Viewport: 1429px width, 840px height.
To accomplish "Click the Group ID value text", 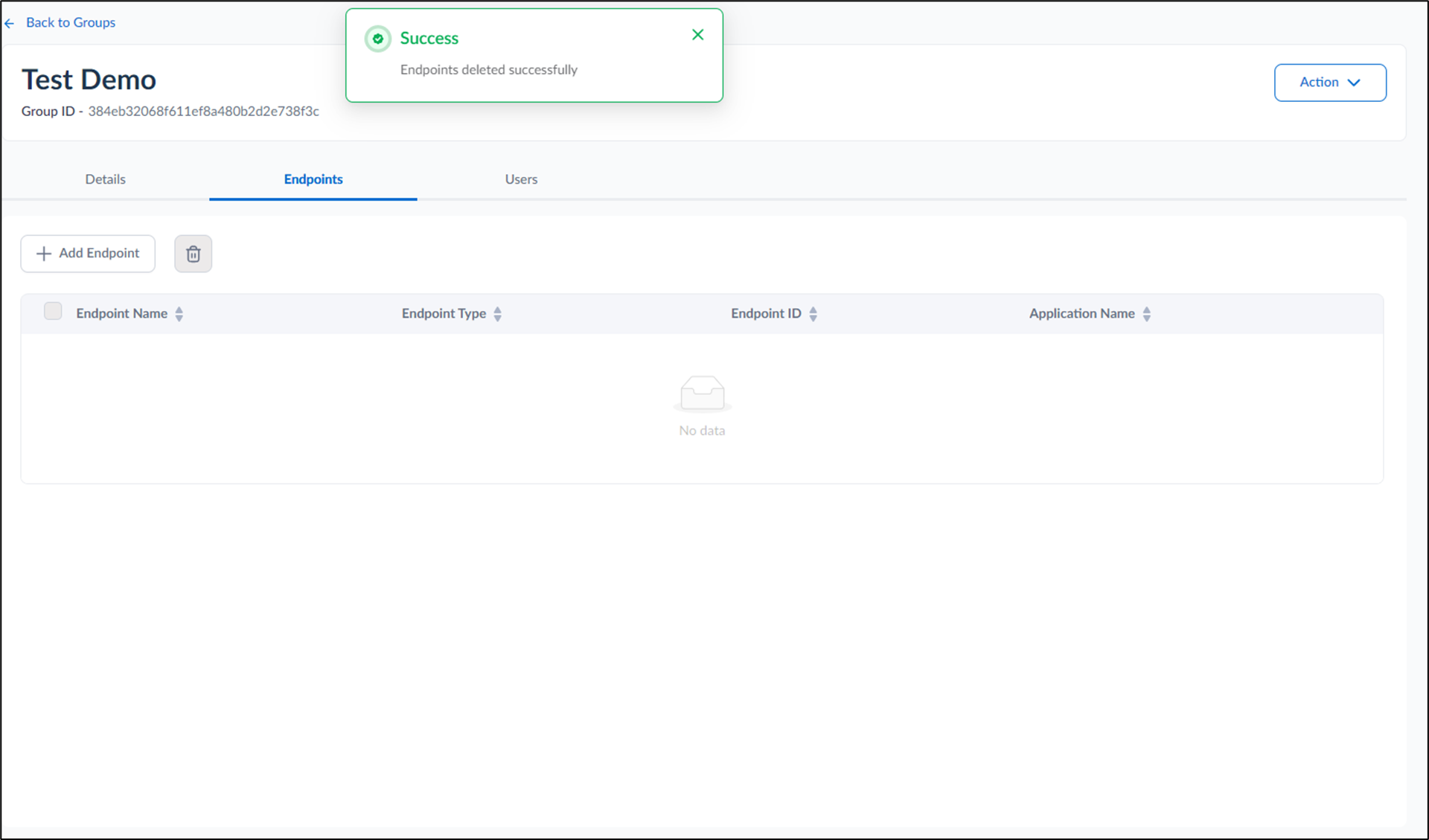I will [203, 111].
